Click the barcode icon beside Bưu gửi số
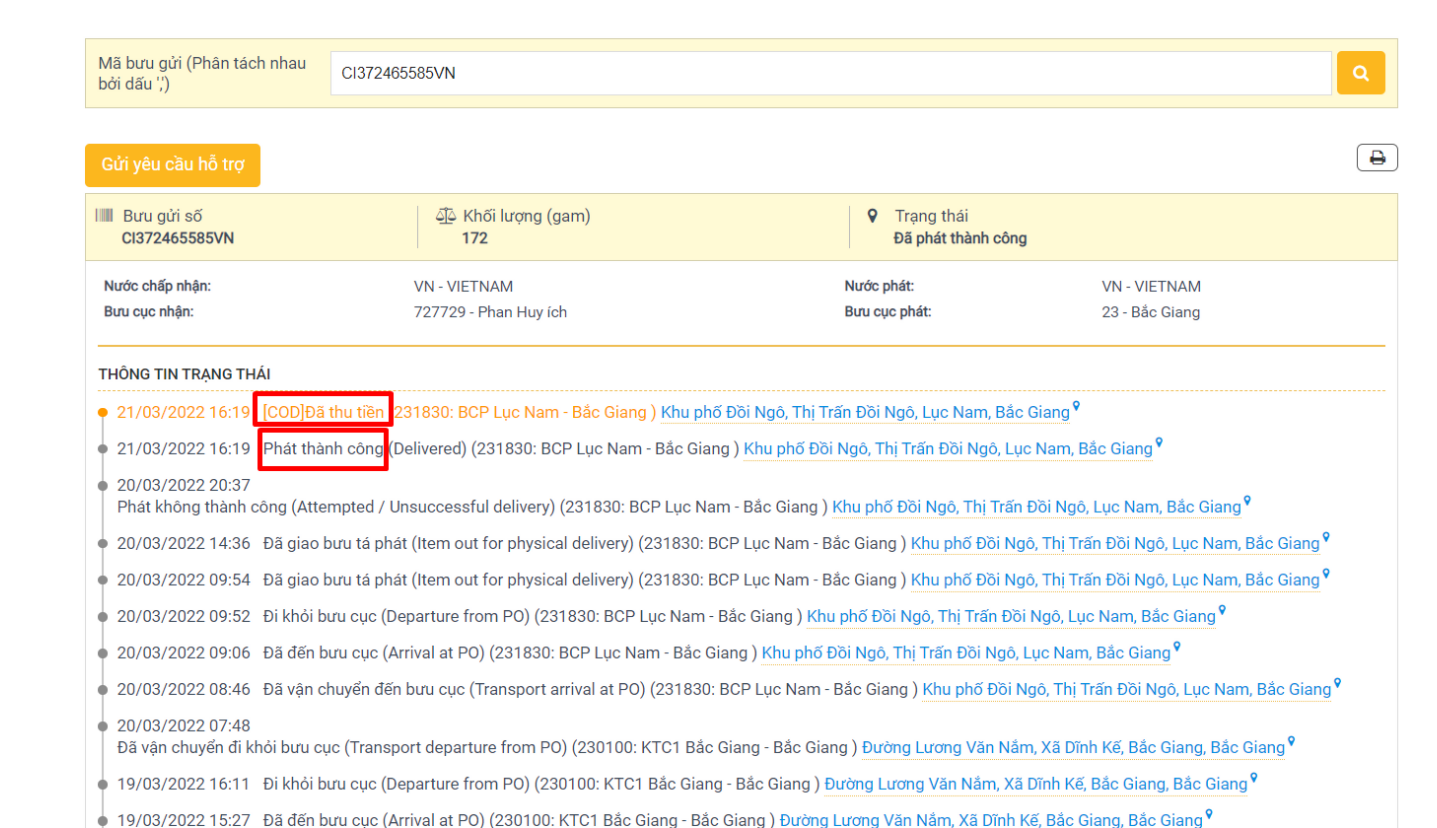 (x=105, y=216)
